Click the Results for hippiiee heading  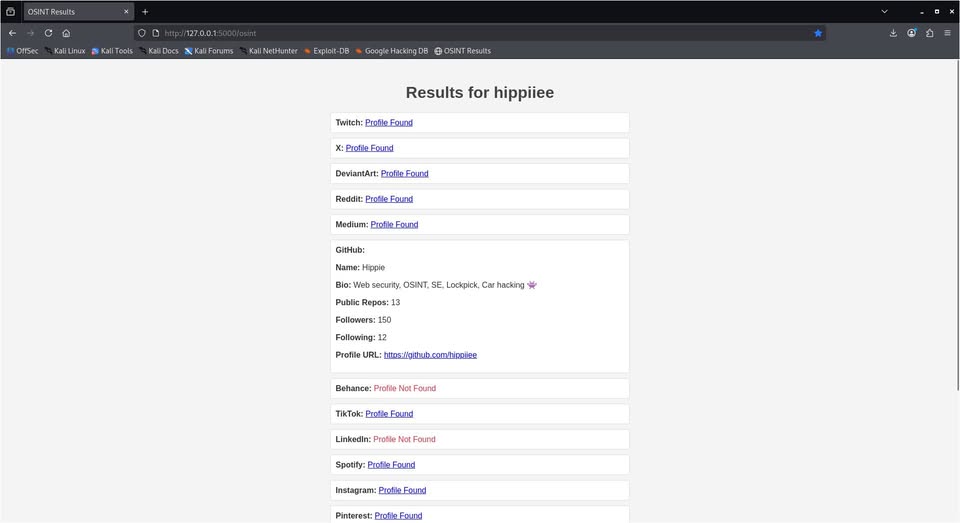pyautogui.click(x=480, y=92)
